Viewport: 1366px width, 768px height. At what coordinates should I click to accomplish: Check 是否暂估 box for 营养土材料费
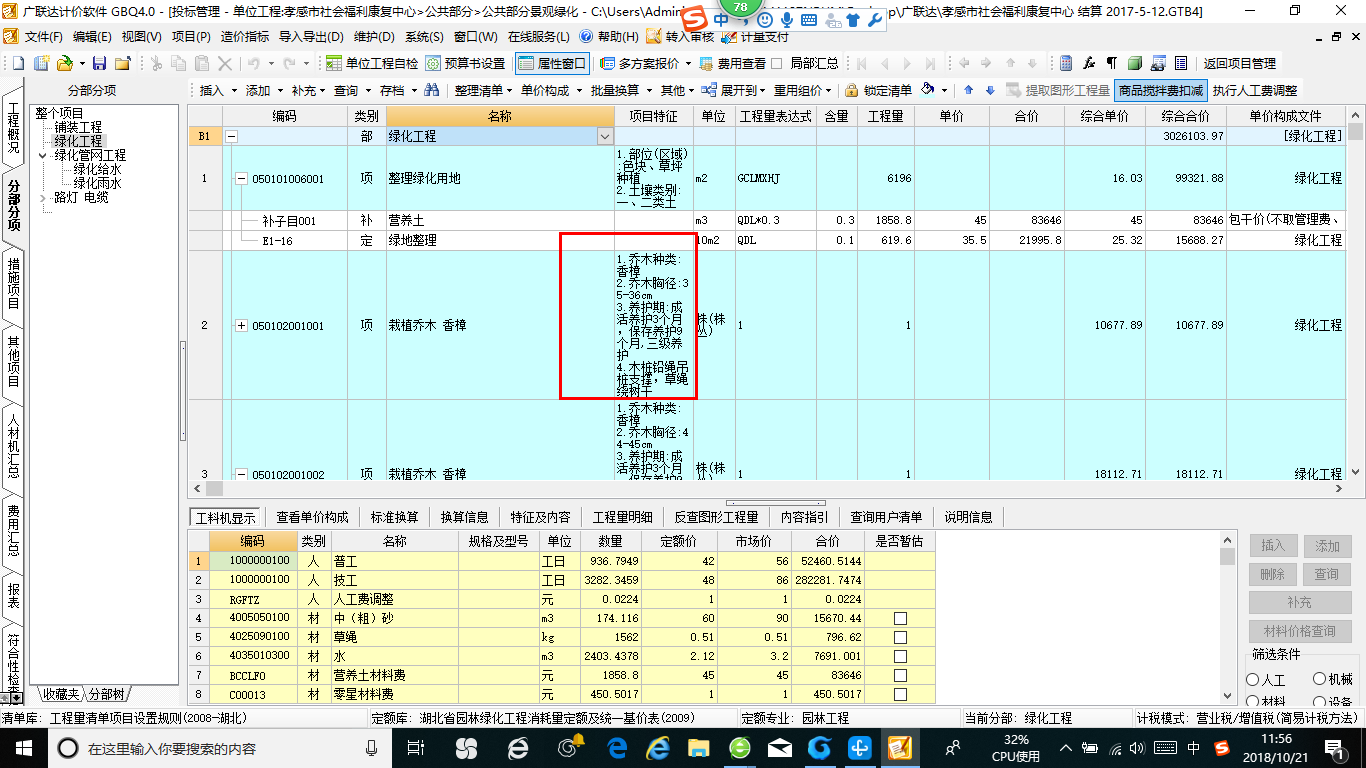(899, 676)
